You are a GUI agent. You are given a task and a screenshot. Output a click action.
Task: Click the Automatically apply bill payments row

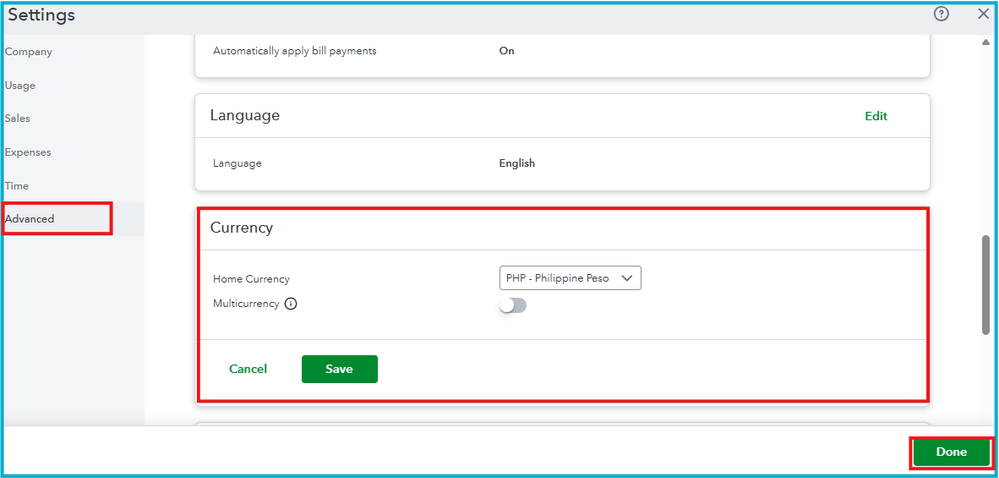(x=295, y=51)
